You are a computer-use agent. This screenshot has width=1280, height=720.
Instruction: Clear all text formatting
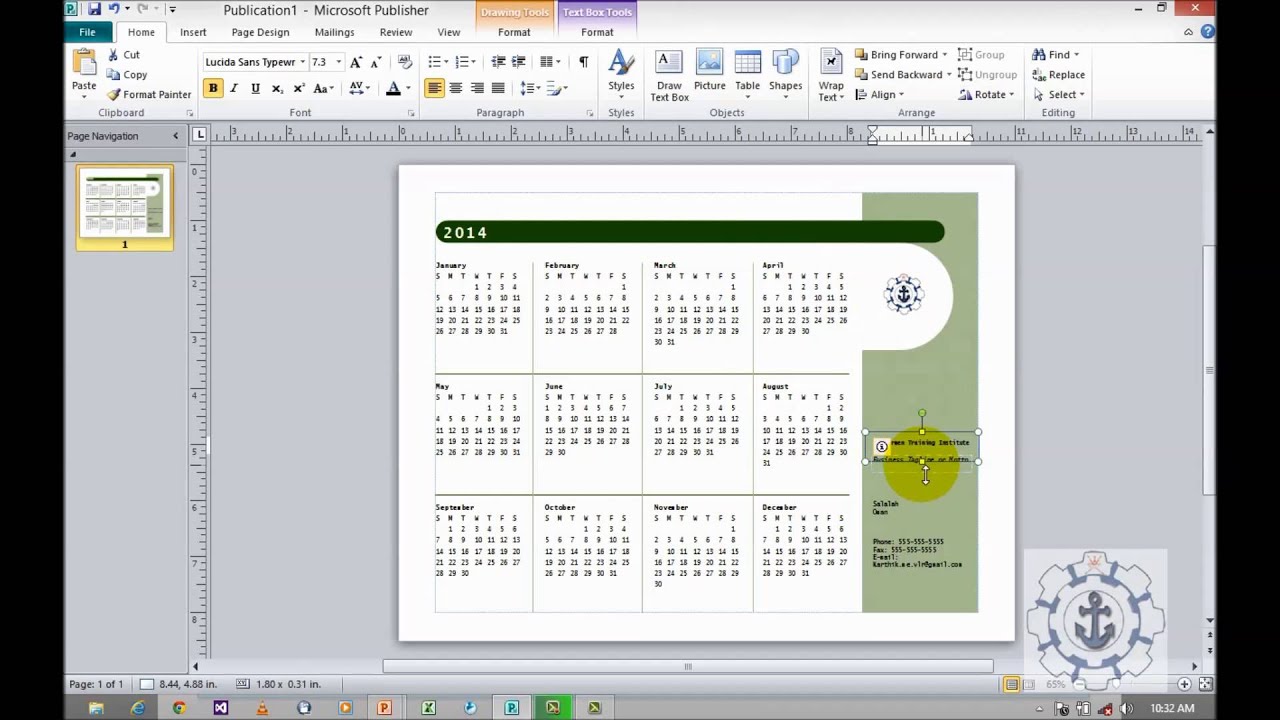point(405,62)
